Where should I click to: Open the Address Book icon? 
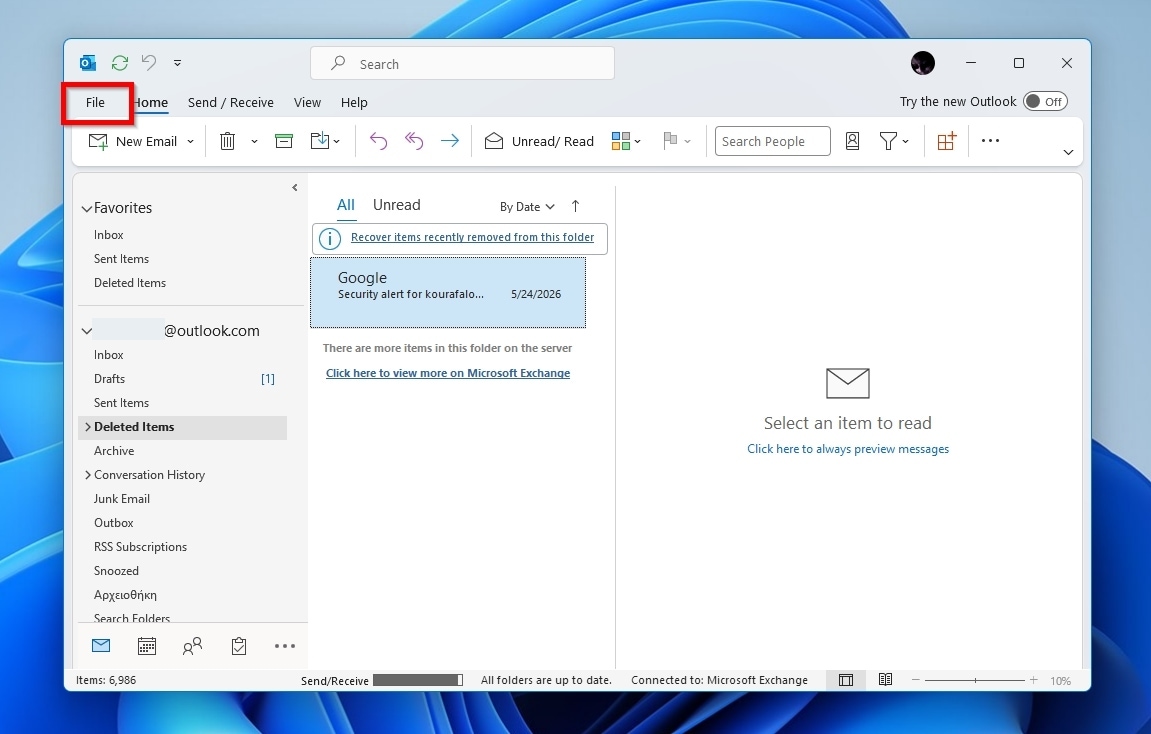[852, 141]
